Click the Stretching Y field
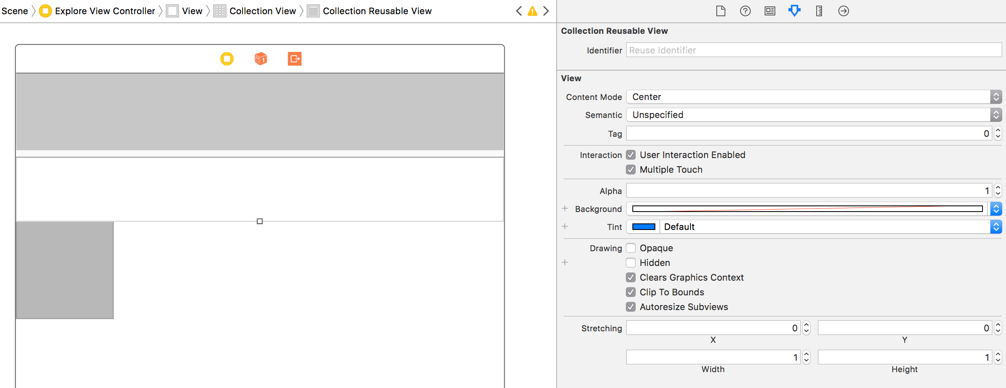Image resolution: width=1006 pixels, height=388 pixels. [x=905, y=328]
